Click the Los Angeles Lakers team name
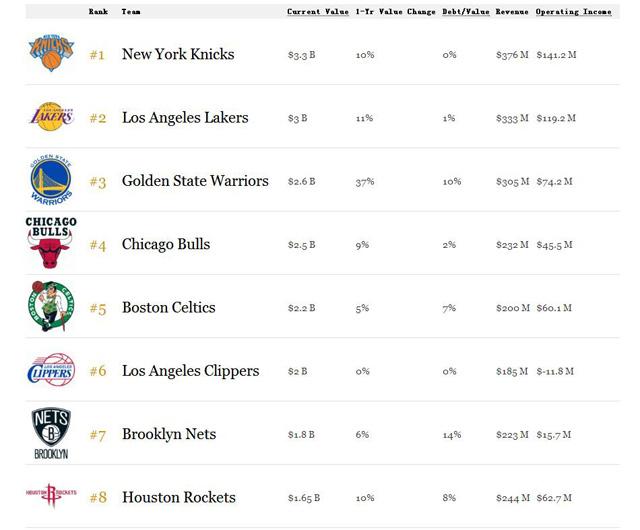Screen dimensions: 640x530 pos(185,117)
